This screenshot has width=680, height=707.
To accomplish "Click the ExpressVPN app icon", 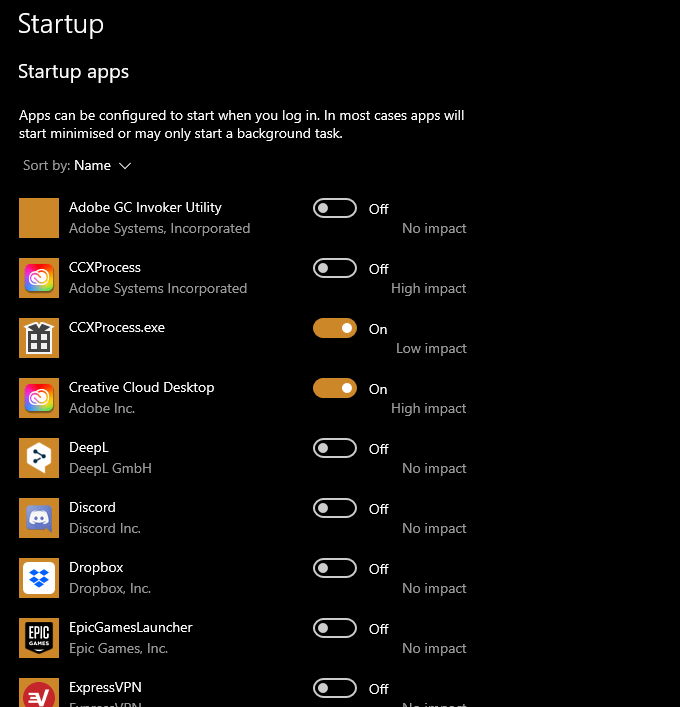I will coord(39,693).
